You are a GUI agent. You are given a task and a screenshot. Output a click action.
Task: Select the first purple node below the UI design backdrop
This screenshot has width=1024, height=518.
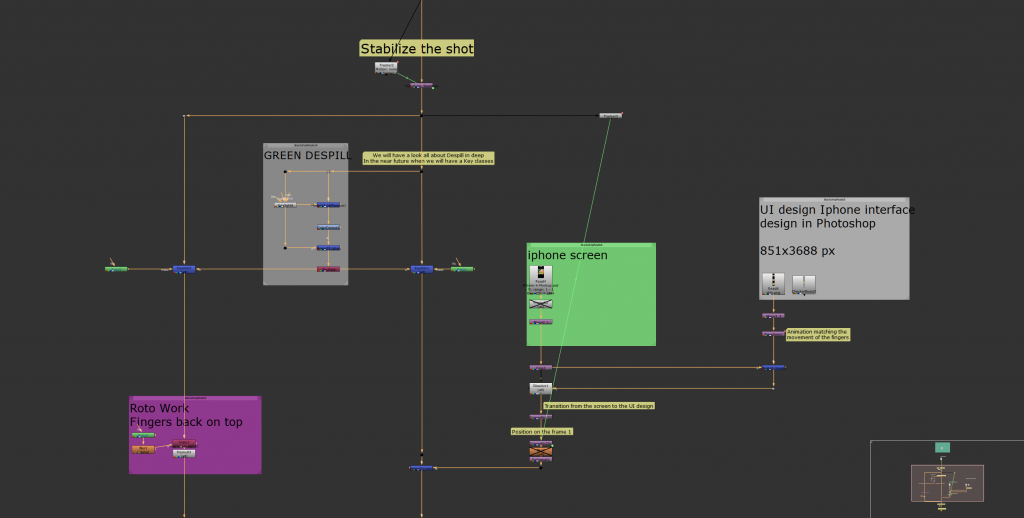[773, 316]
